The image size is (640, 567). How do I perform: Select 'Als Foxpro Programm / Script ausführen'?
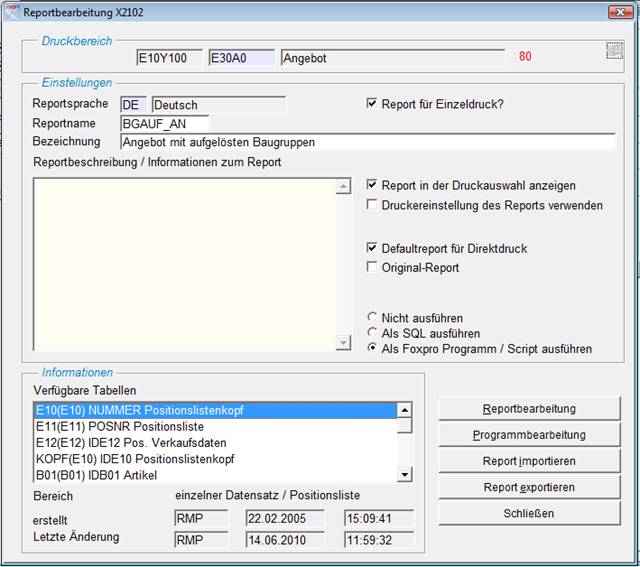[373, 349]
